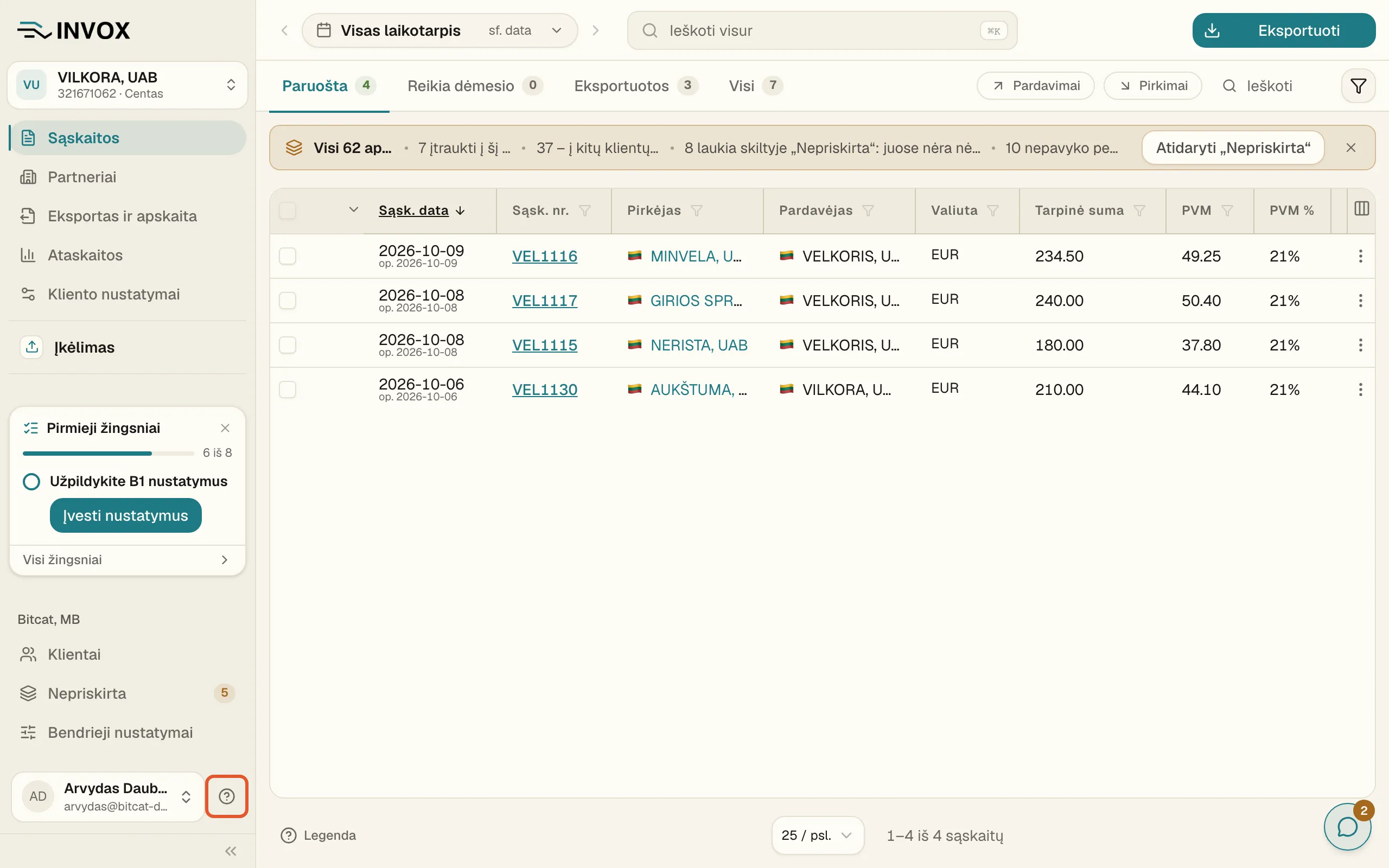The width and height of the screenshot is (1389, 868).
Task: Collapse the sidebar with double-chevron icon
Action: [x=231, y=851]
